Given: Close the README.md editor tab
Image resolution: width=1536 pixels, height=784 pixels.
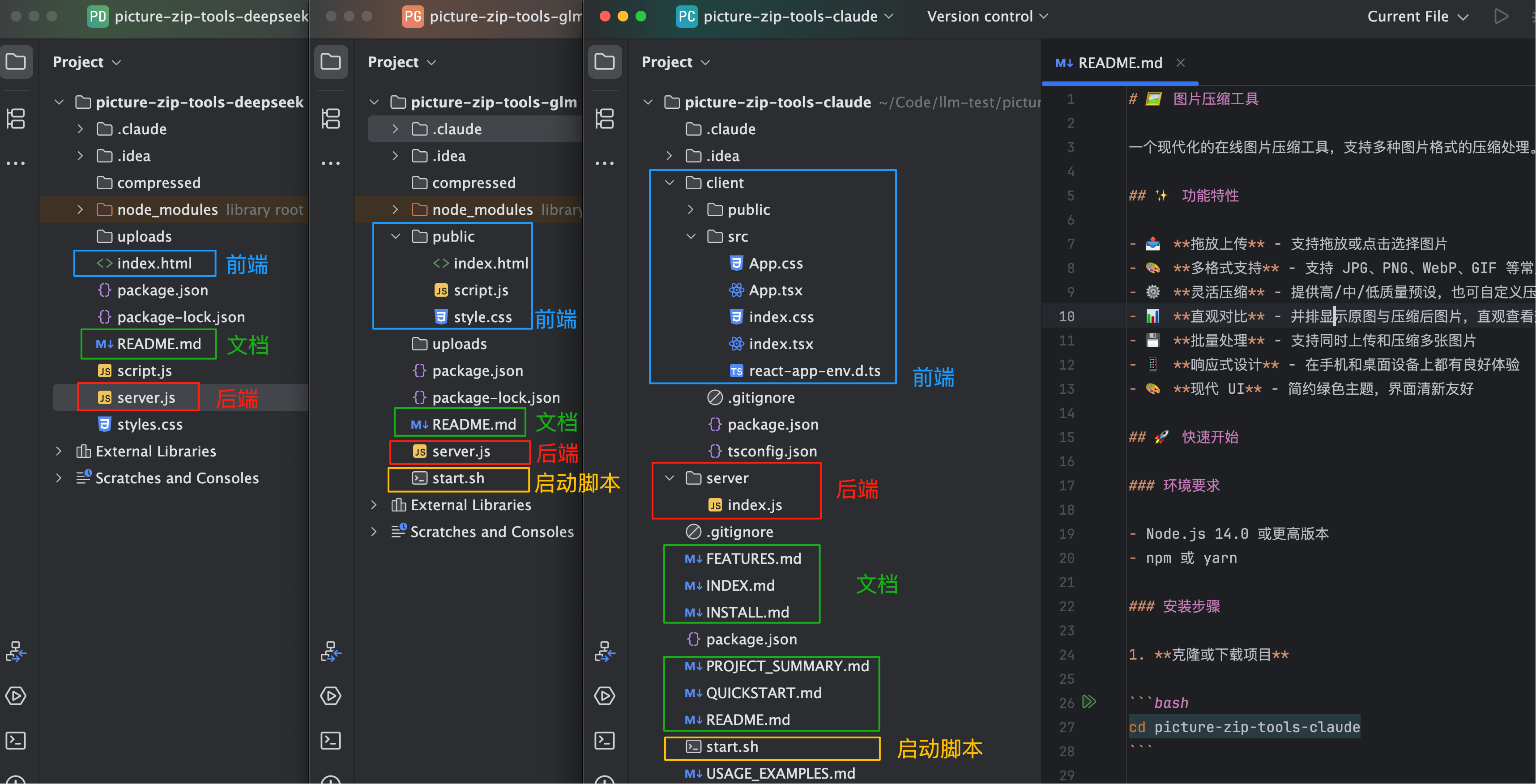Looking at the screenshot, I should pos(1181,63).
